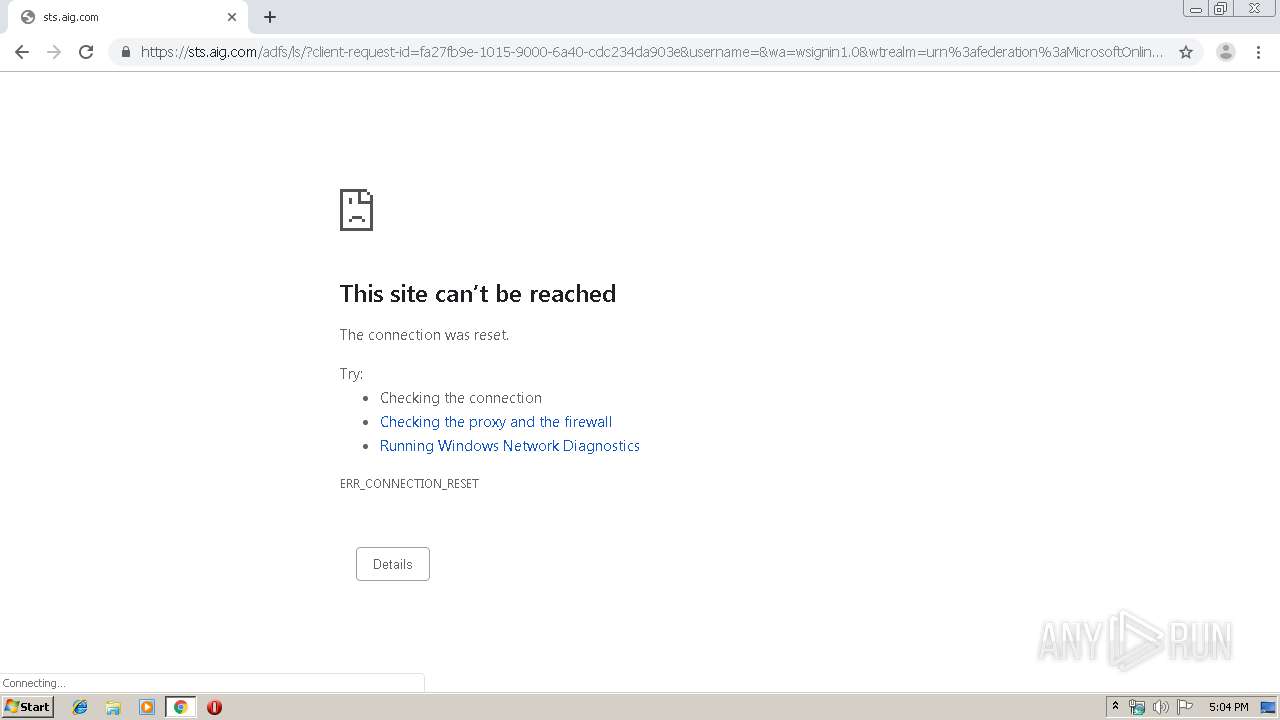1280x720 pixels.
Task: Click the volume speaker tray icon
Action: 1161,707
